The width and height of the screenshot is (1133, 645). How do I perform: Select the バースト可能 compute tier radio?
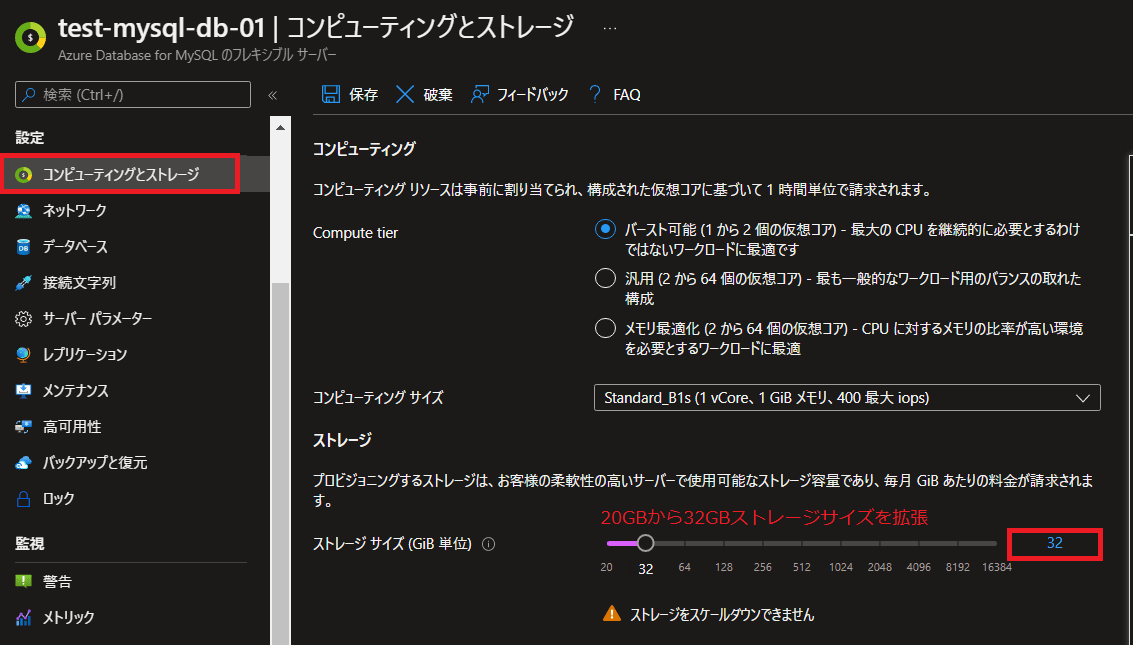pos(605,230)
